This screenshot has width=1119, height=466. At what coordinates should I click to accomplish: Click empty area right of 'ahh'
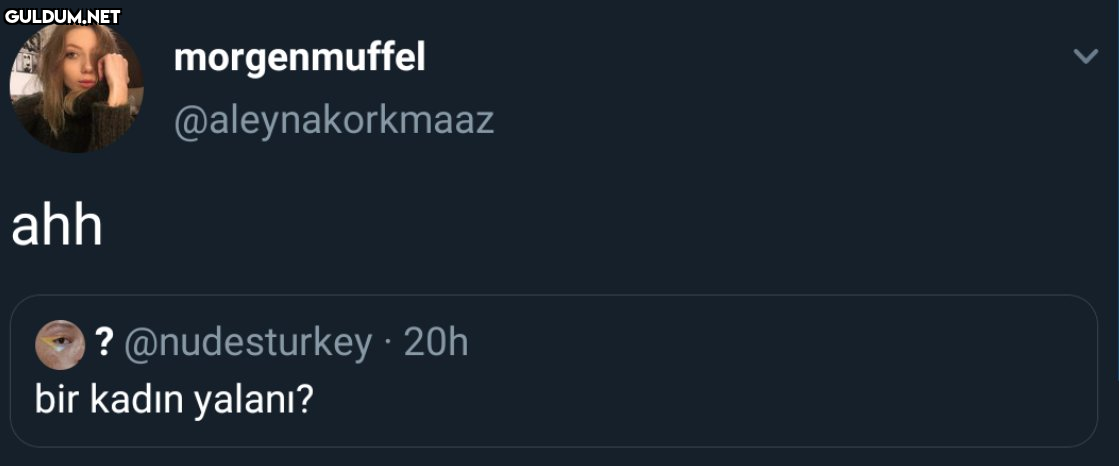tap(571, 228)
